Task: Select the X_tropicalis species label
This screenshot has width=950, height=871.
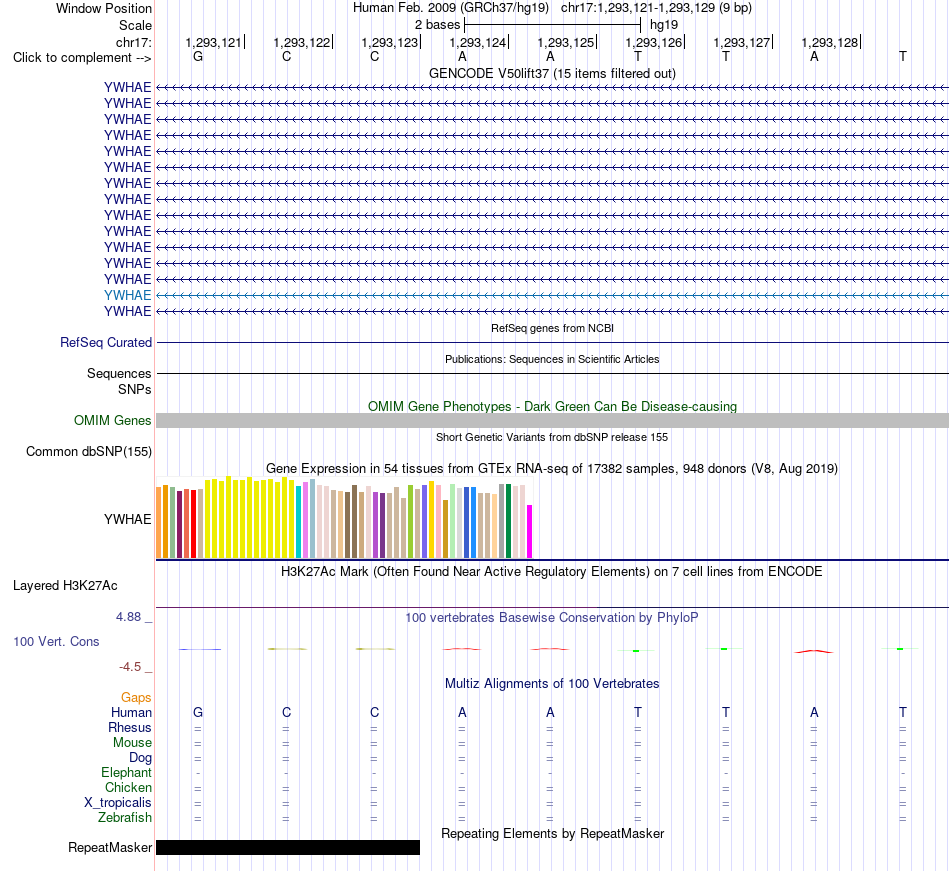Action: pos(118,803)
